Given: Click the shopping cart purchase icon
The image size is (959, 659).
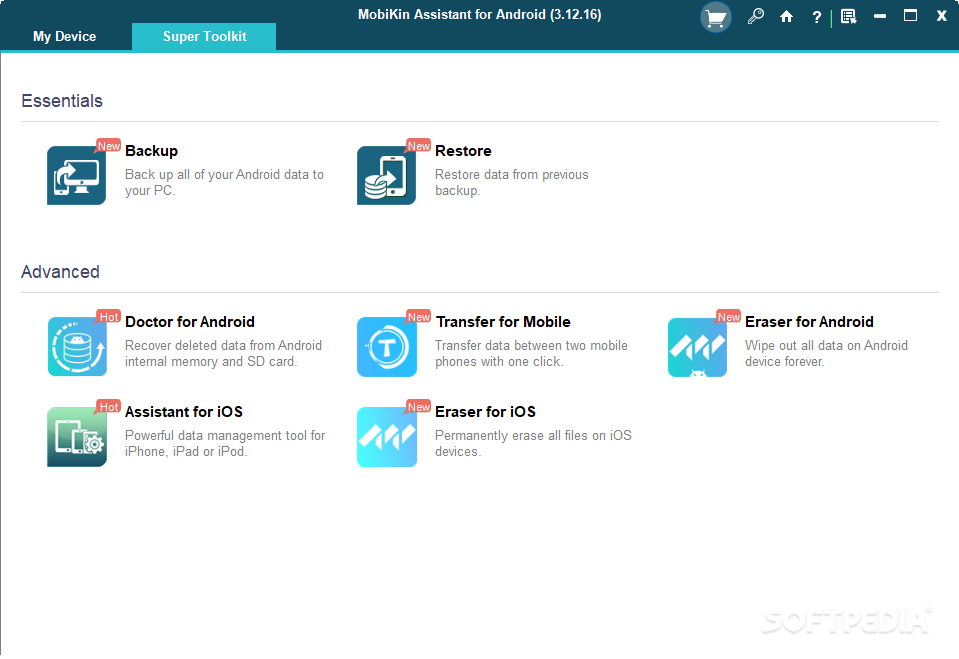Looking at the screenshot, I should coord(716,17).
